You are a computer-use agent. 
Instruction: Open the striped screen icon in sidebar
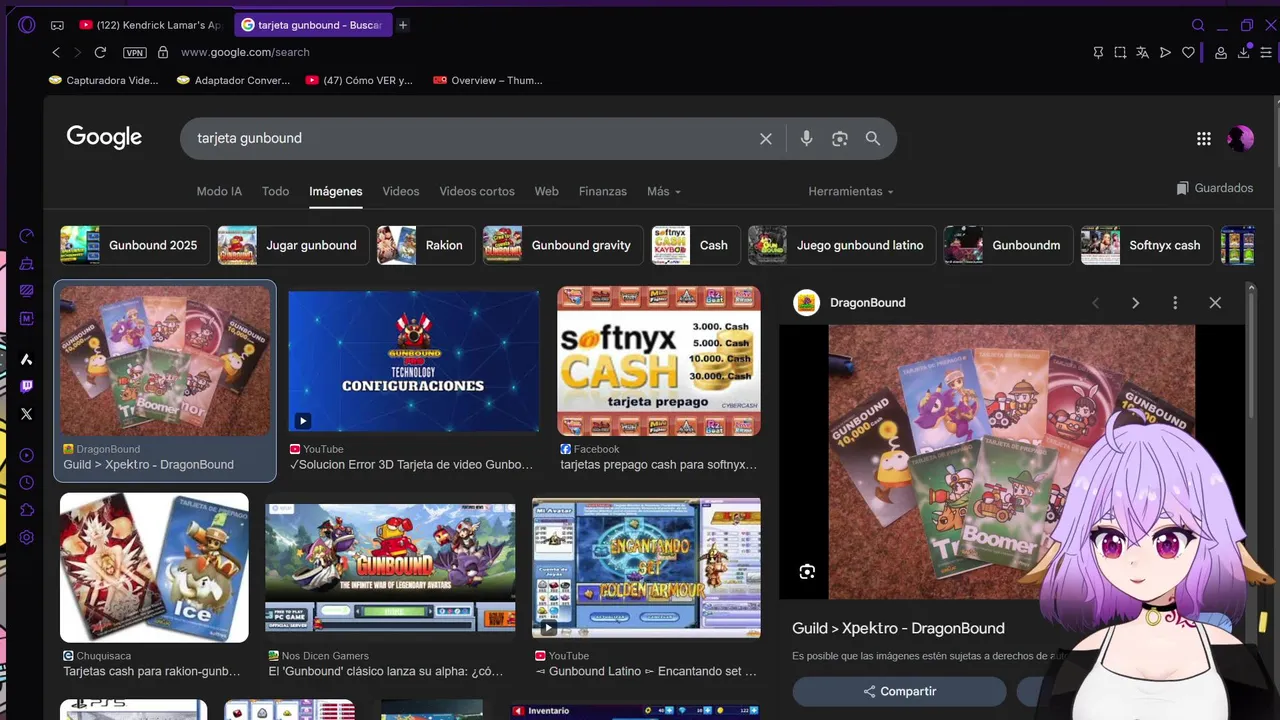click(27, 291)
